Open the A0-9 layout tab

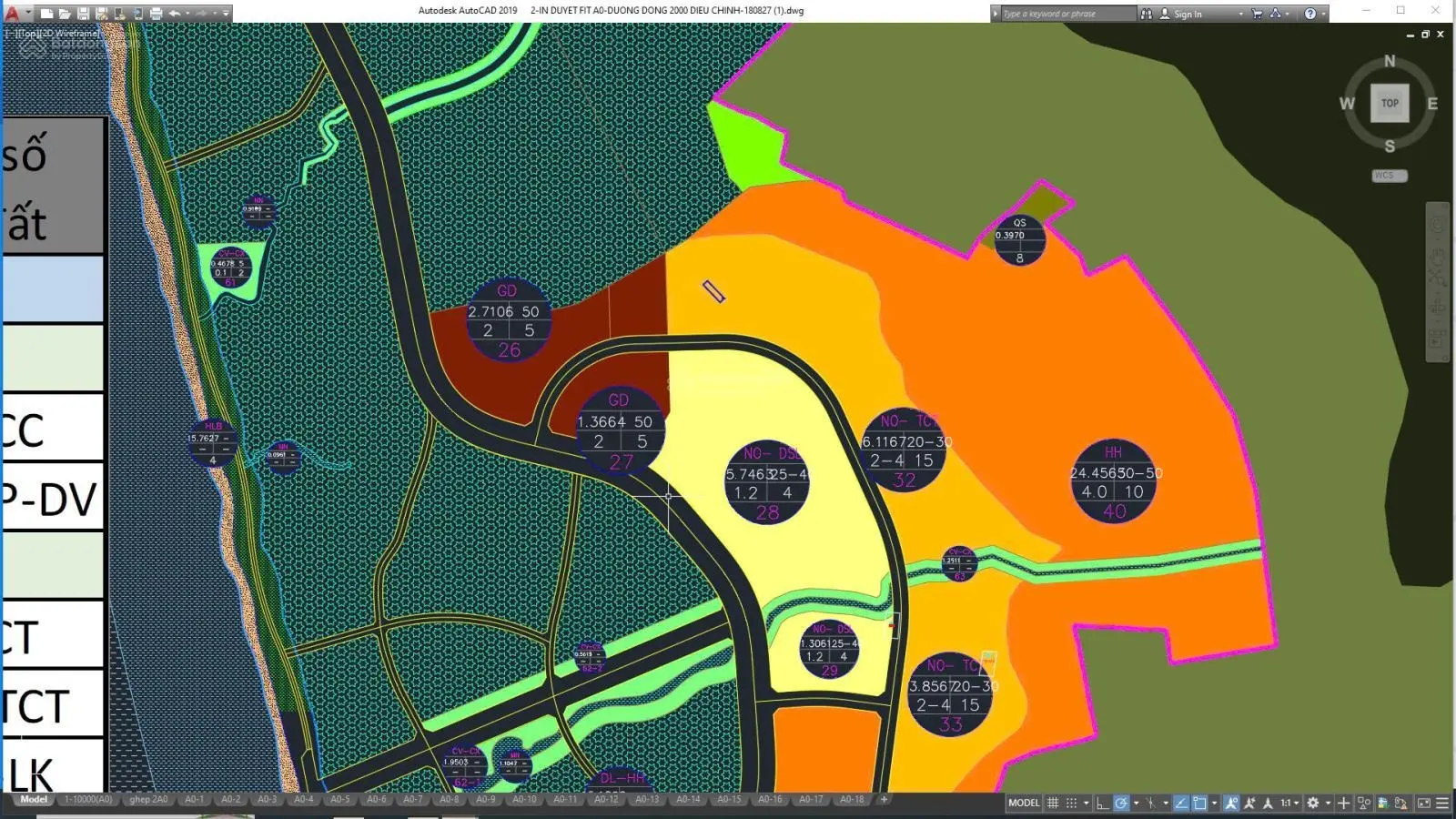point(486,800)
